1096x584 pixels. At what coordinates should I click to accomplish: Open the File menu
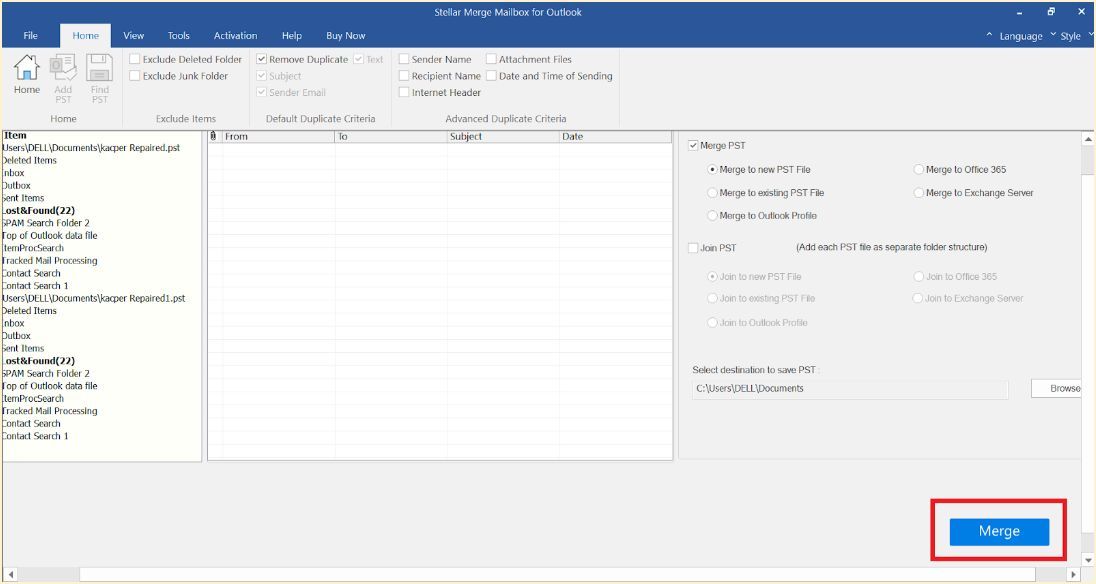pyautogui.click(x=30, y=36)
